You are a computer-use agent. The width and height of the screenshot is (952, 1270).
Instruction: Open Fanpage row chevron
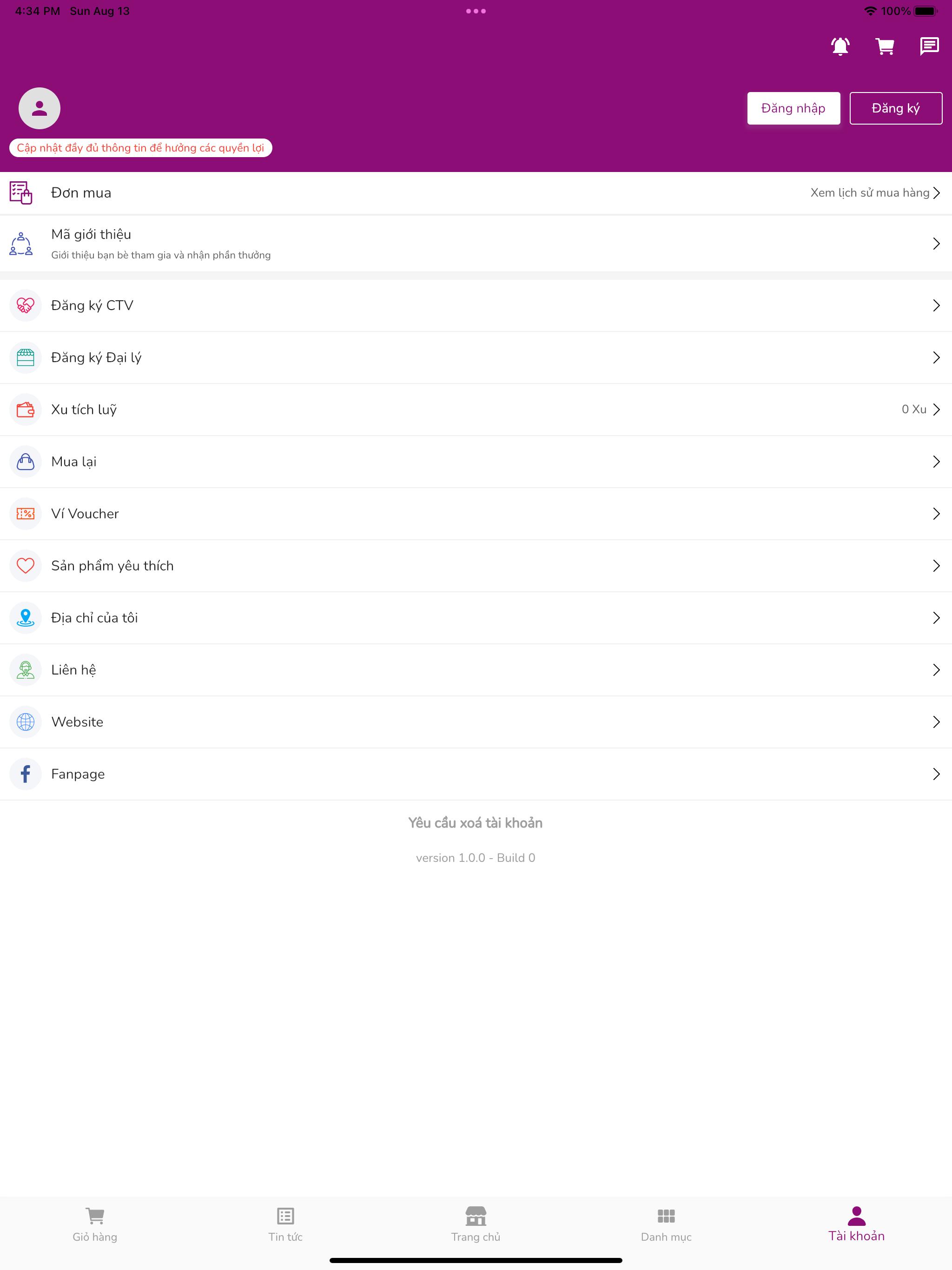pyautogui.click(x=937, y=774)
